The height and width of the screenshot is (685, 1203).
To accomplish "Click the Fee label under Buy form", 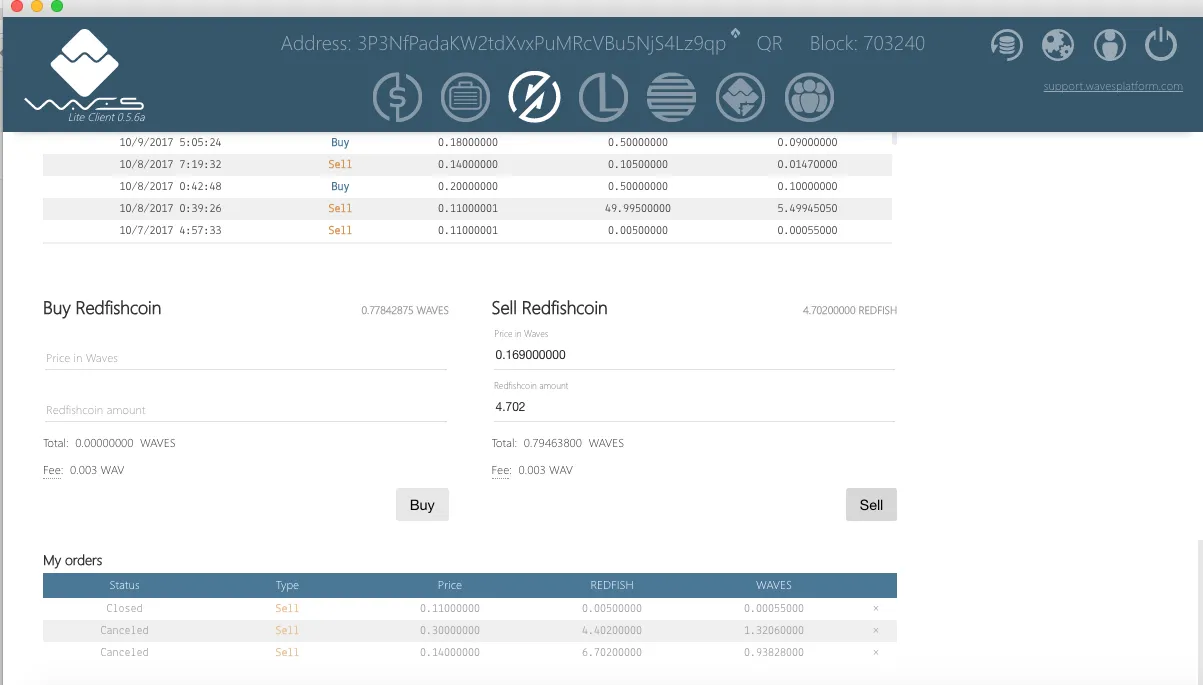I will click(x=53, y=470).
